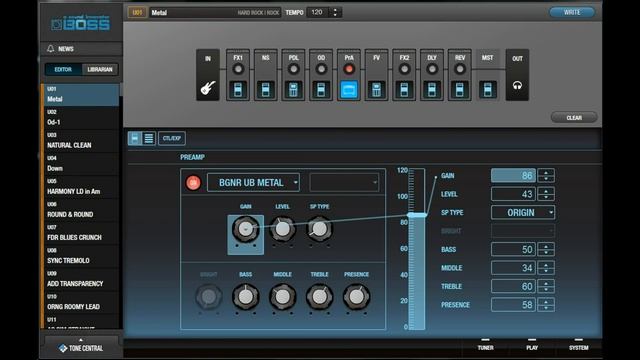Switch to knob view icon
This screenshot has height=360, width=640.
[x=135, y=138]
